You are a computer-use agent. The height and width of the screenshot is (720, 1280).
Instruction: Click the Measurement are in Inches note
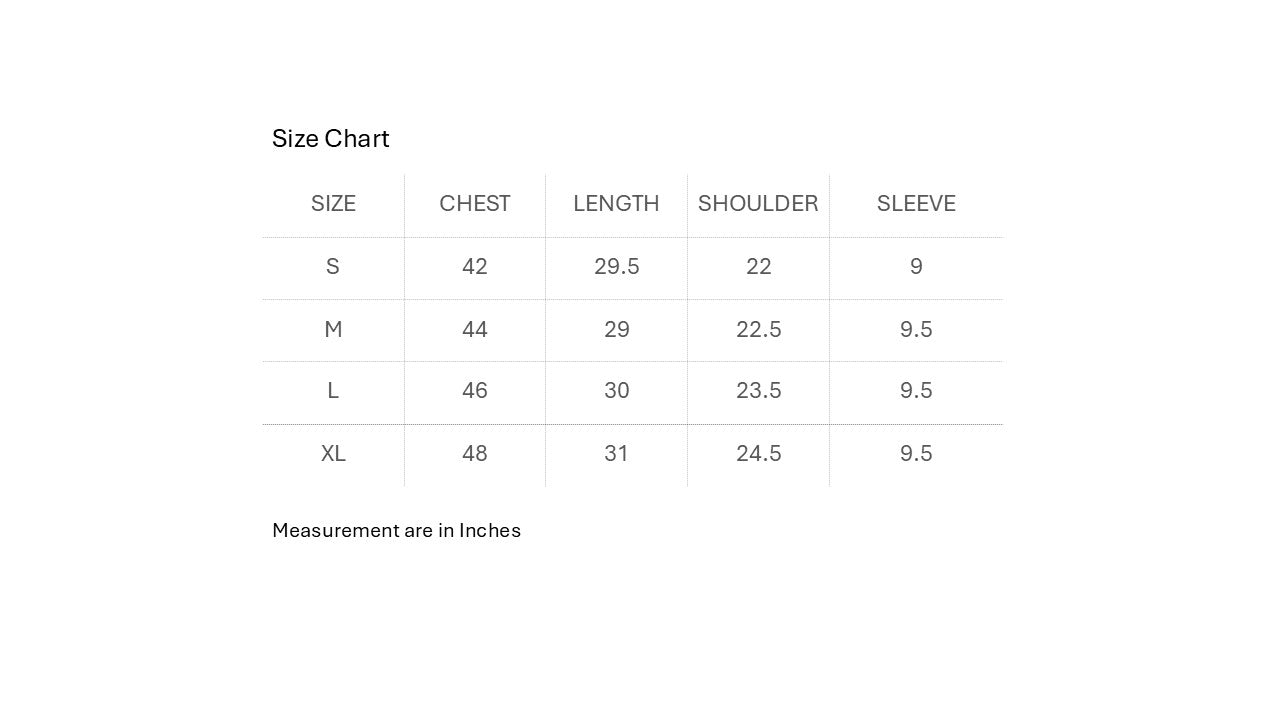point(396,531)
